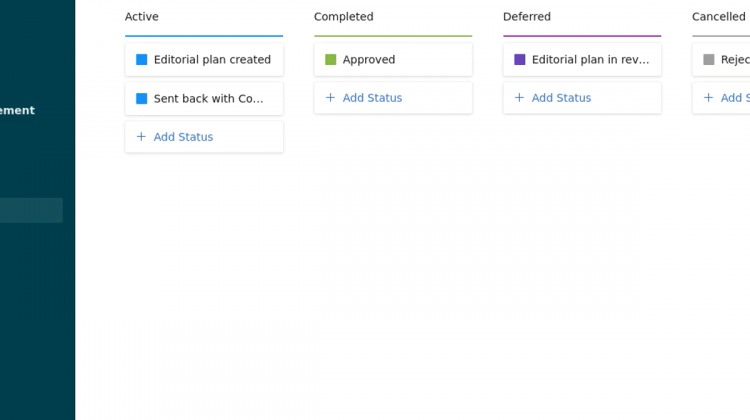Click the Cancelled column header
Viewport: 750px width, 420px height.
[x=718, y=17]
